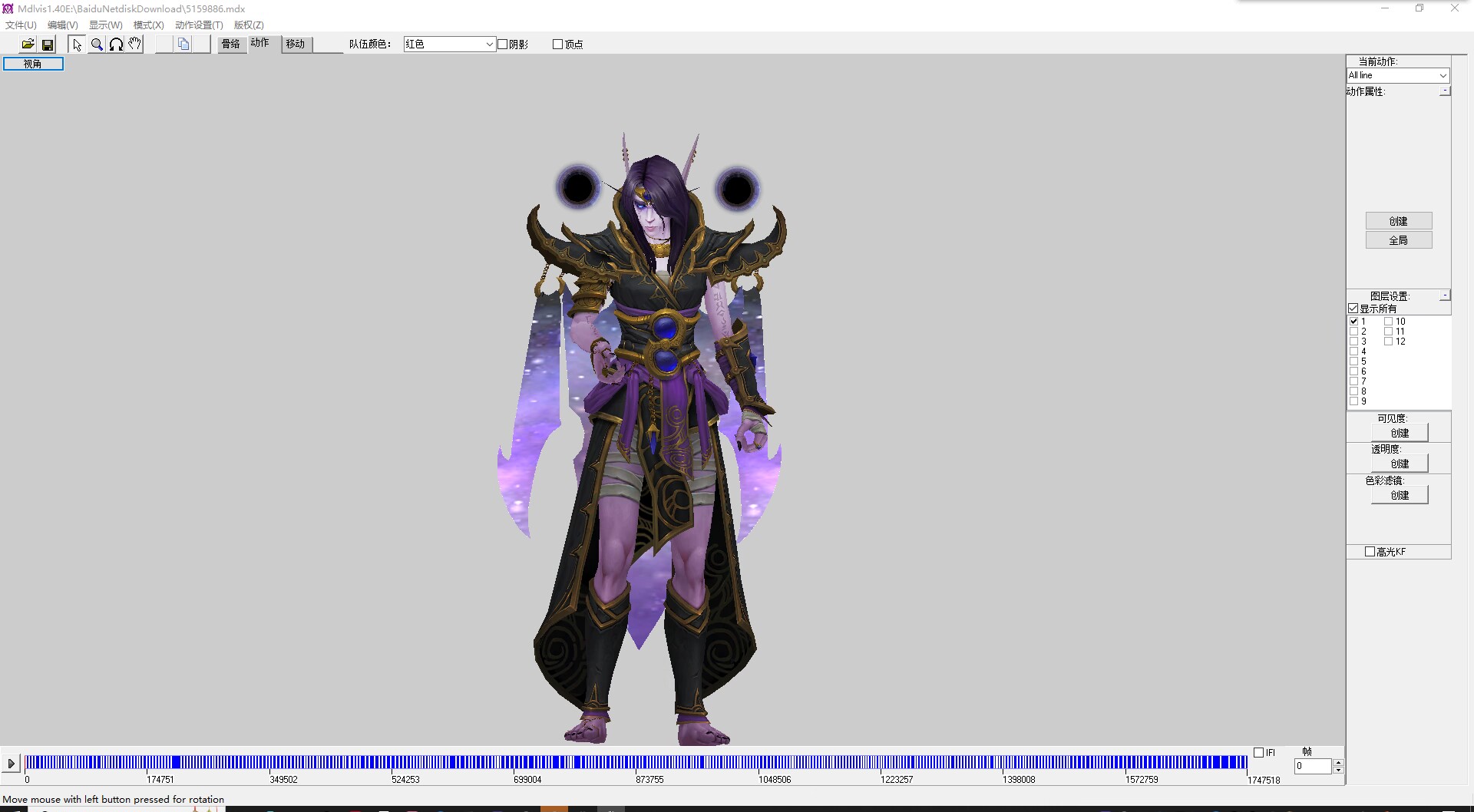Click the right black orb on model
The image size is (1474, 812).
point(737,189)
